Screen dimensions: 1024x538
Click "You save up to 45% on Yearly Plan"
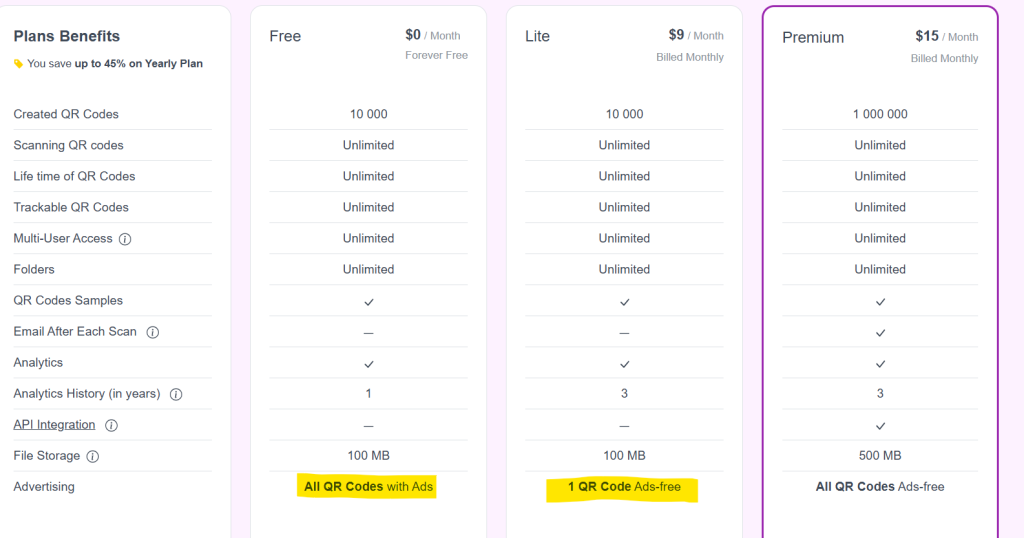click(x=115, y=64)
